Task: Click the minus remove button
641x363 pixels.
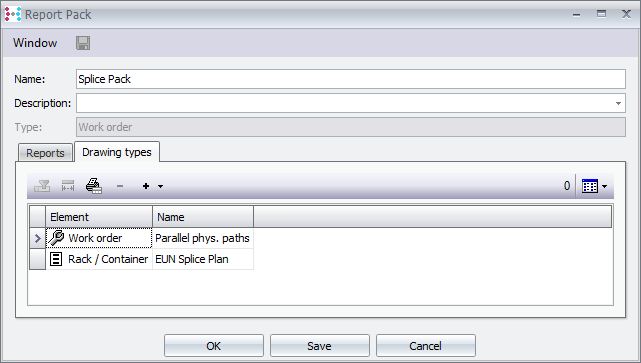Action: tap(120, 186)
